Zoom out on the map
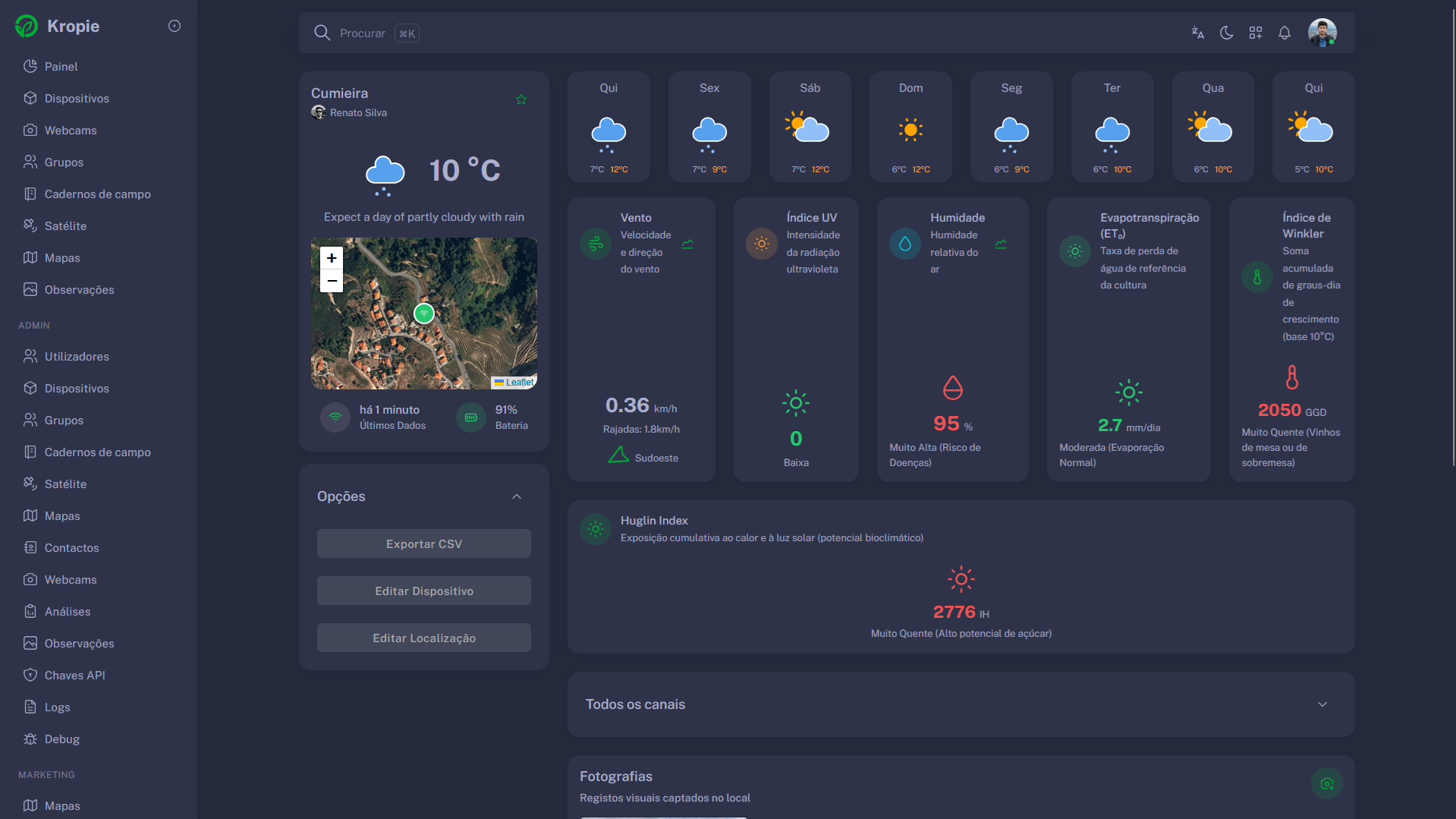This screenshot has height=819, width=1456. pos(332,281)
